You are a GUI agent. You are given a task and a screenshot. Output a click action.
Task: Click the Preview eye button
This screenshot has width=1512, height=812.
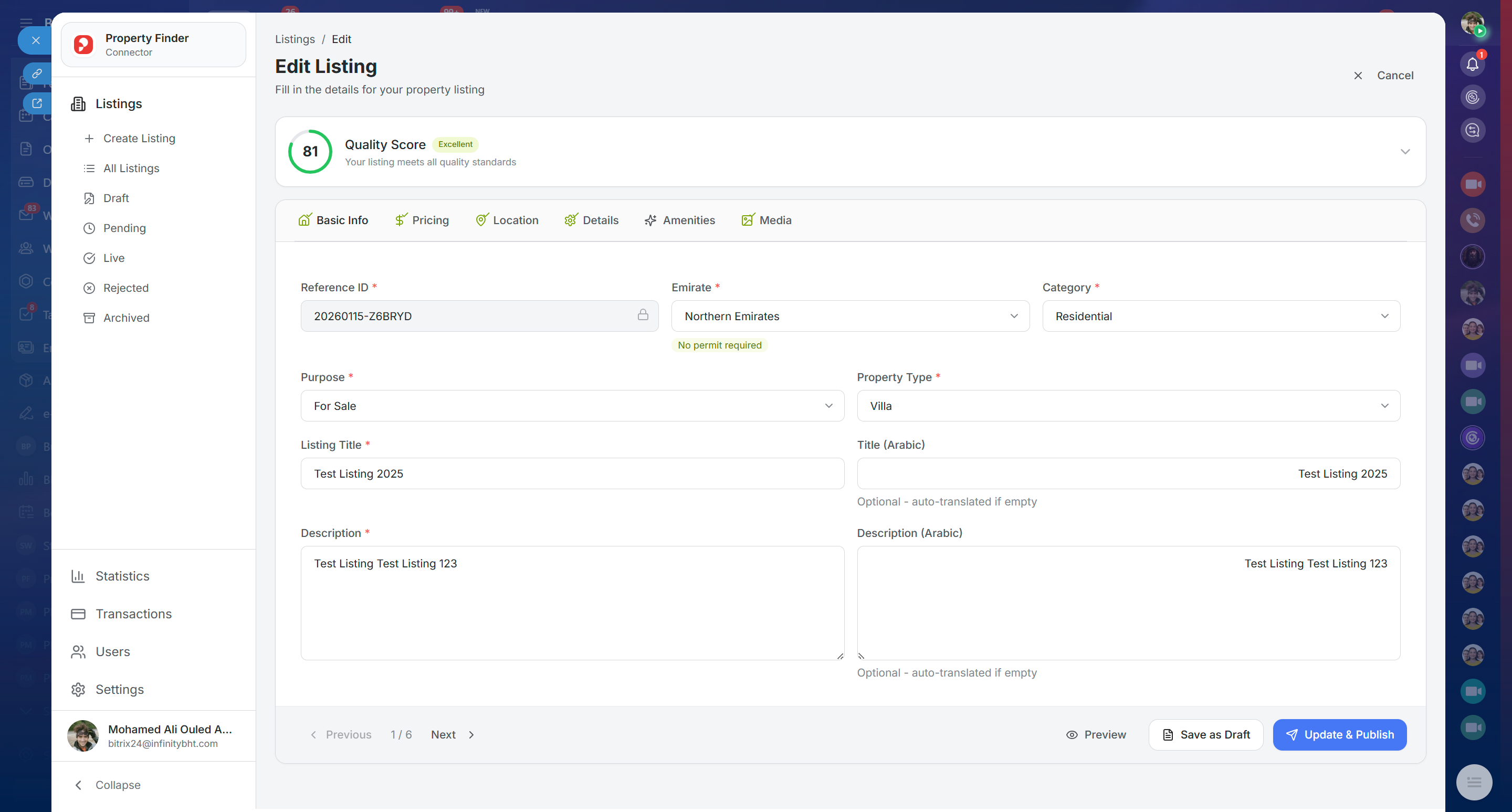1096,734
